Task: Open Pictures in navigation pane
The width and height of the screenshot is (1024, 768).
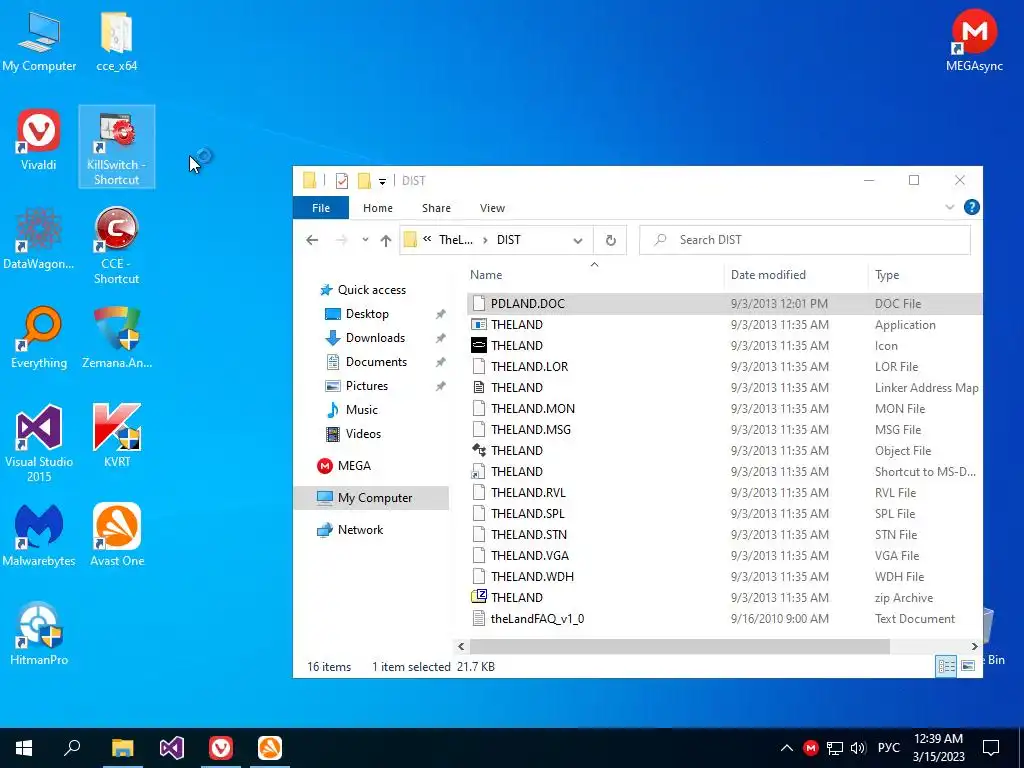Action: point(357,386)
